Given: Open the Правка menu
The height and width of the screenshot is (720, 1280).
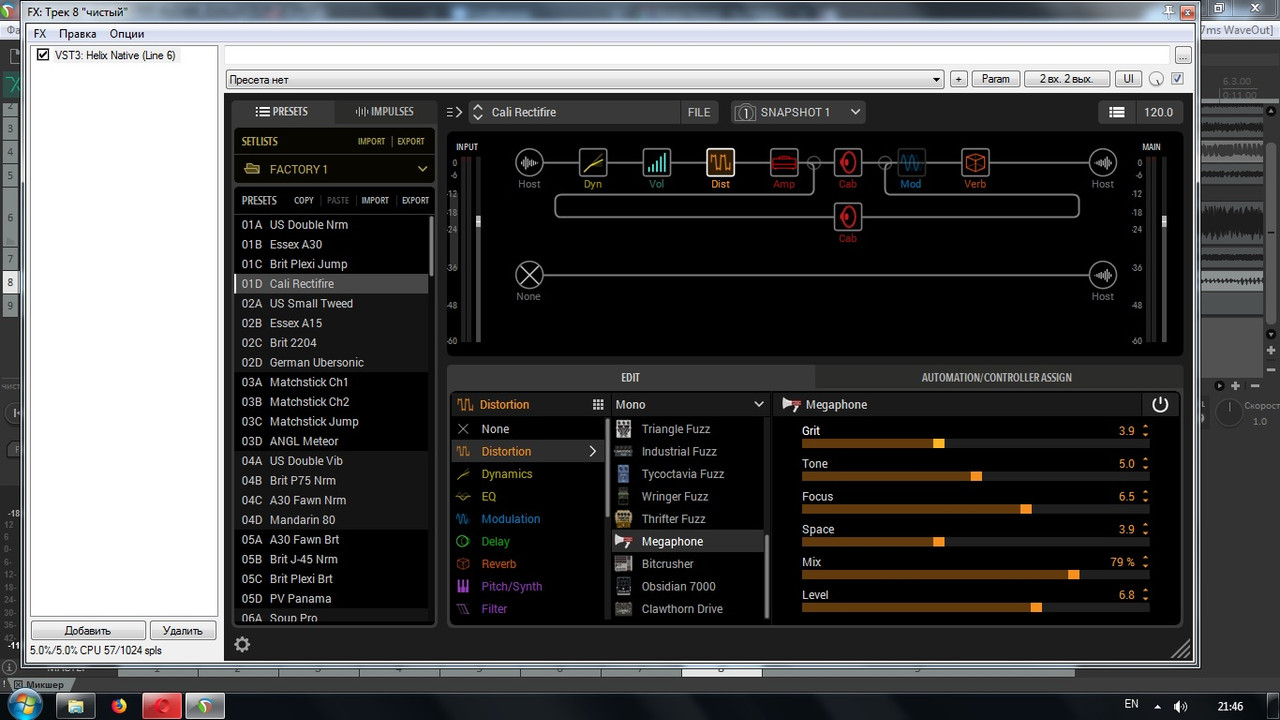Looking at the screenshot, I should [78, 33].
